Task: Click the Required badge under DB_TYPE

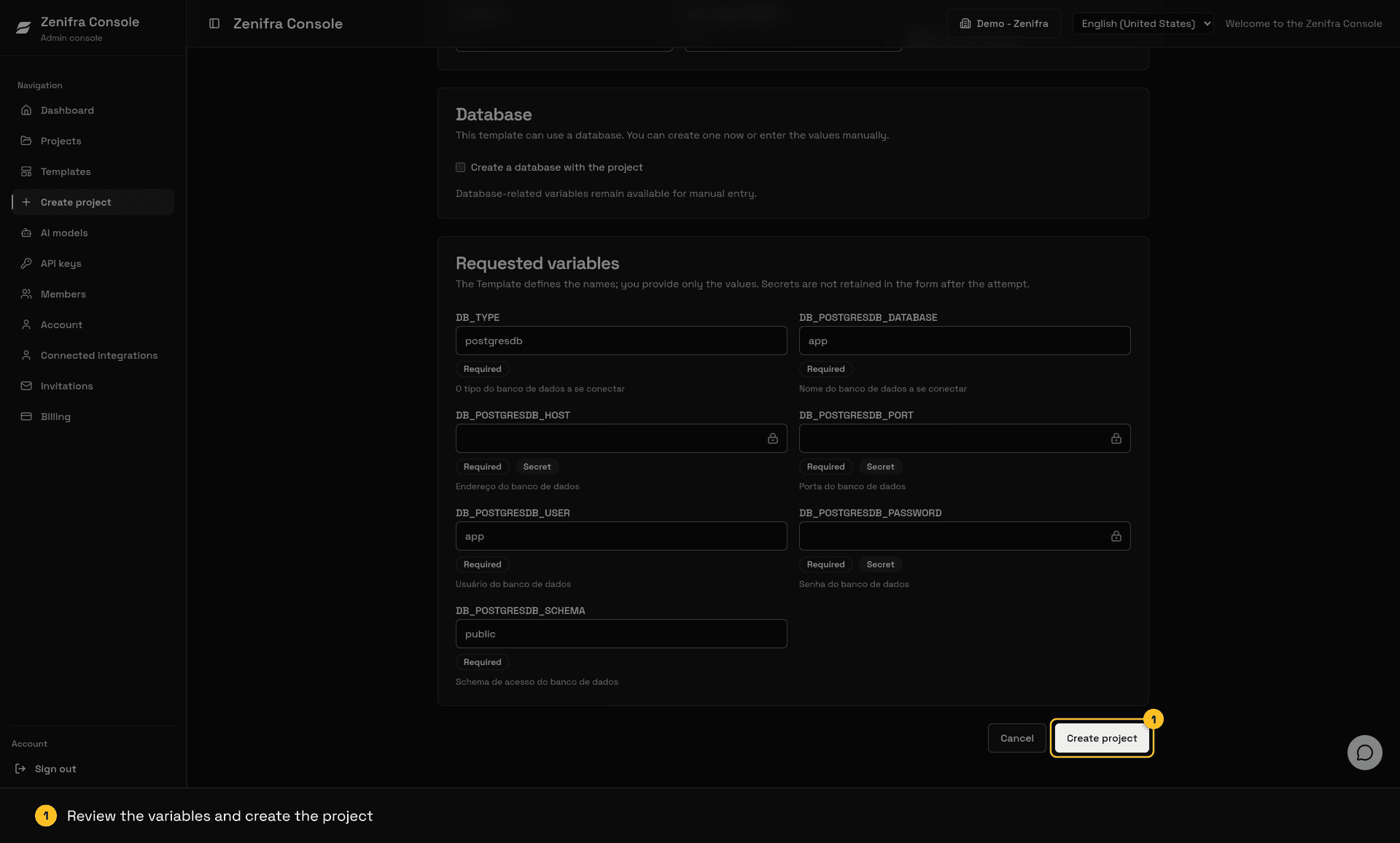Action: [482, 369]
